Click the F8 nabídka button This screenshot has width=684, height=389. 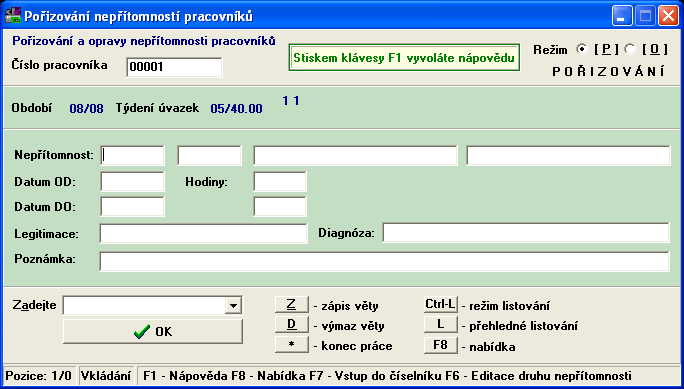[441, 345]
